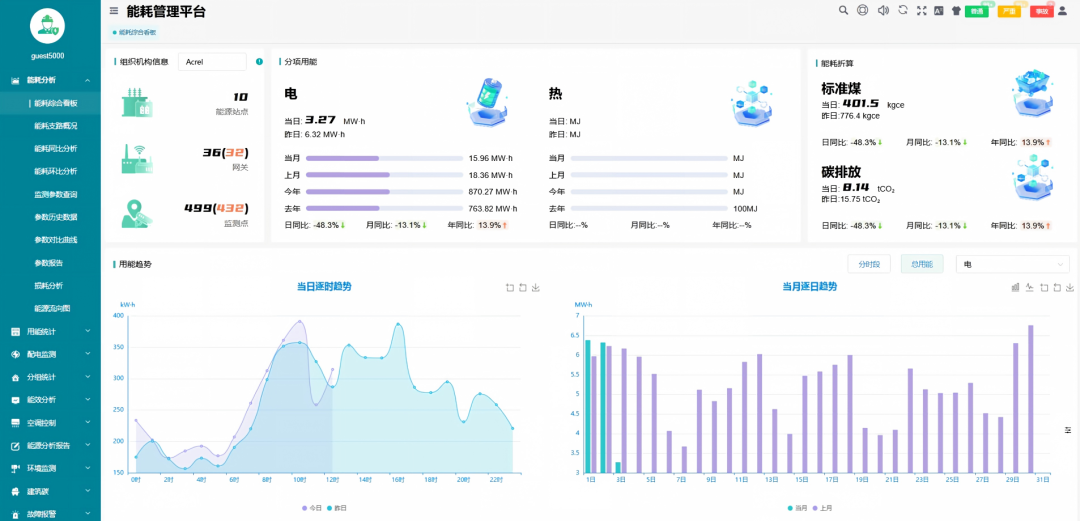Image resolution: width=1080 pixels, height=521 pixels.
Task: Open the yellow 严重 alarm button
Action: click(1009, 12)
